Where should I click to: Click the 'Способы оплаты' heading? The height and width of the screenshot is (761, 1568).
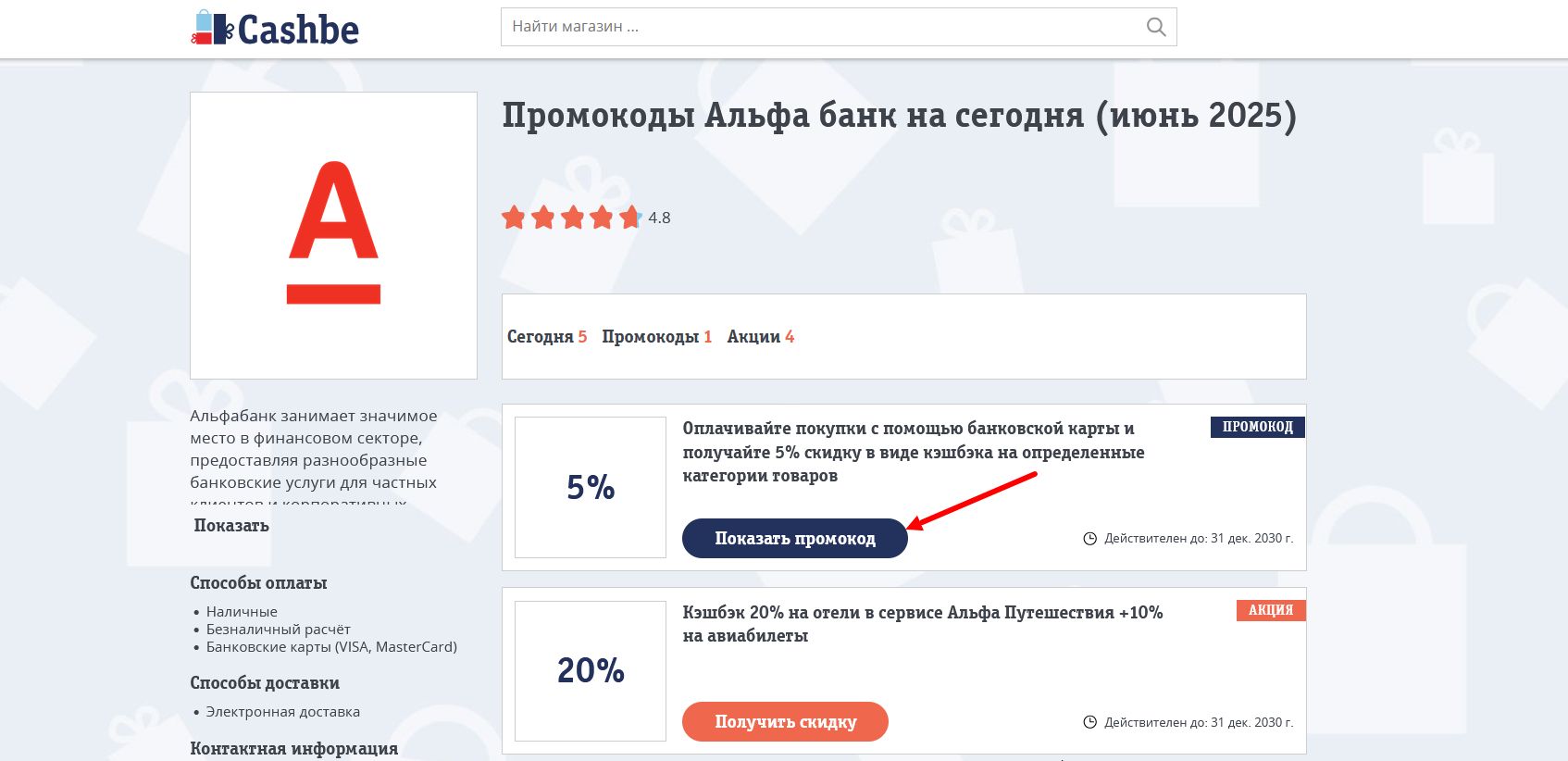point(258,583)
